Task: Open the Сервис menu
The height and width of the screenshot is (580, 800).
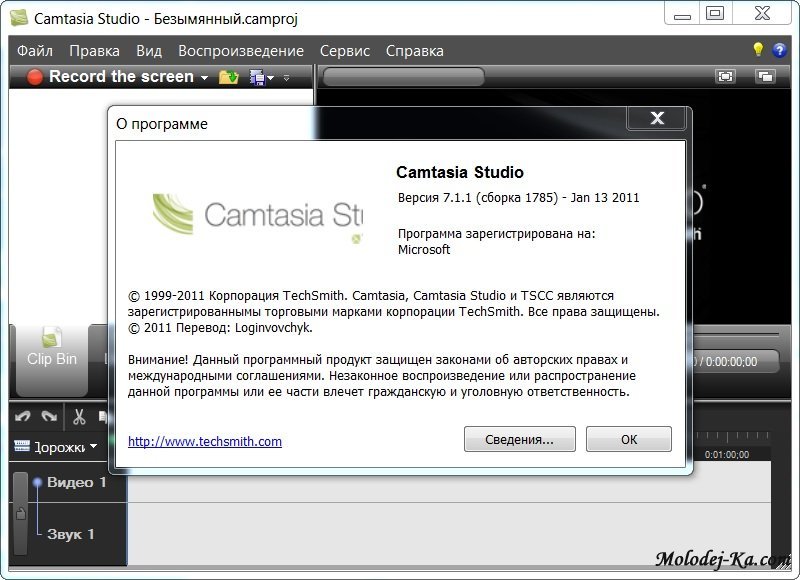Action: pos(345,51)
